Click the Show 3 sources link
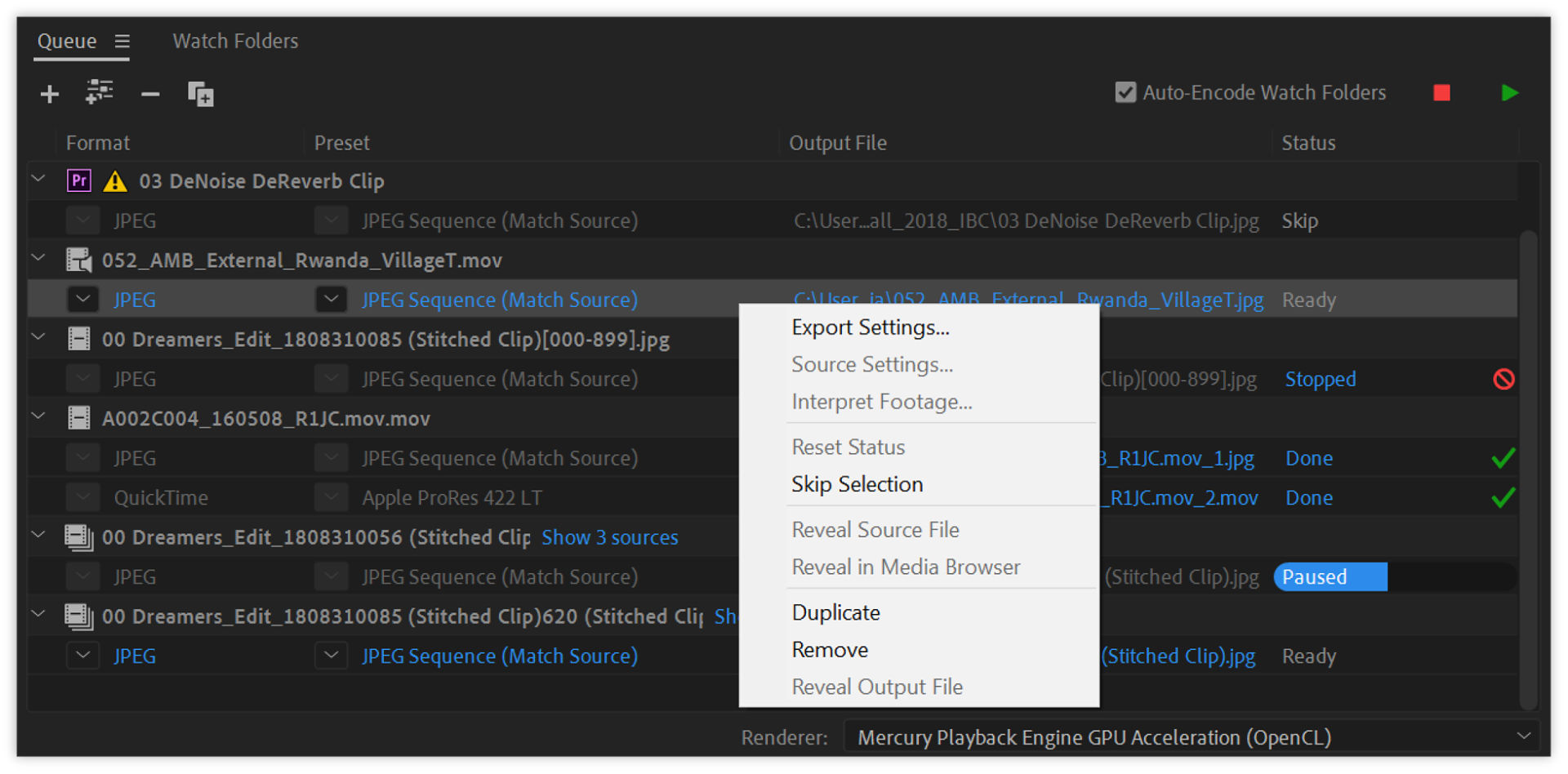The width and height of the screenshot is (1568, 774). 609,537
